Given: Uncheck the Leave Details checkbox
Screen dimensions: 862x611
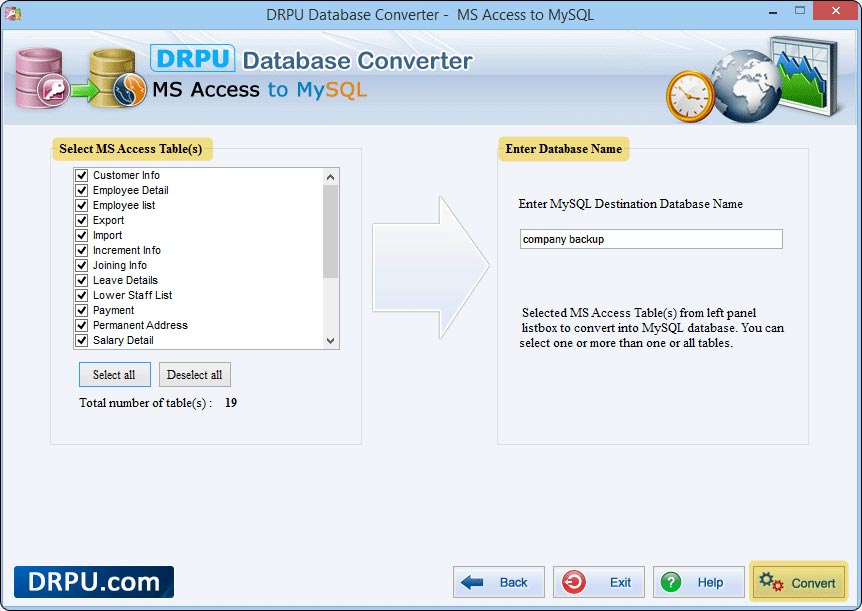Looking at the screenshot, I should 82,280.
